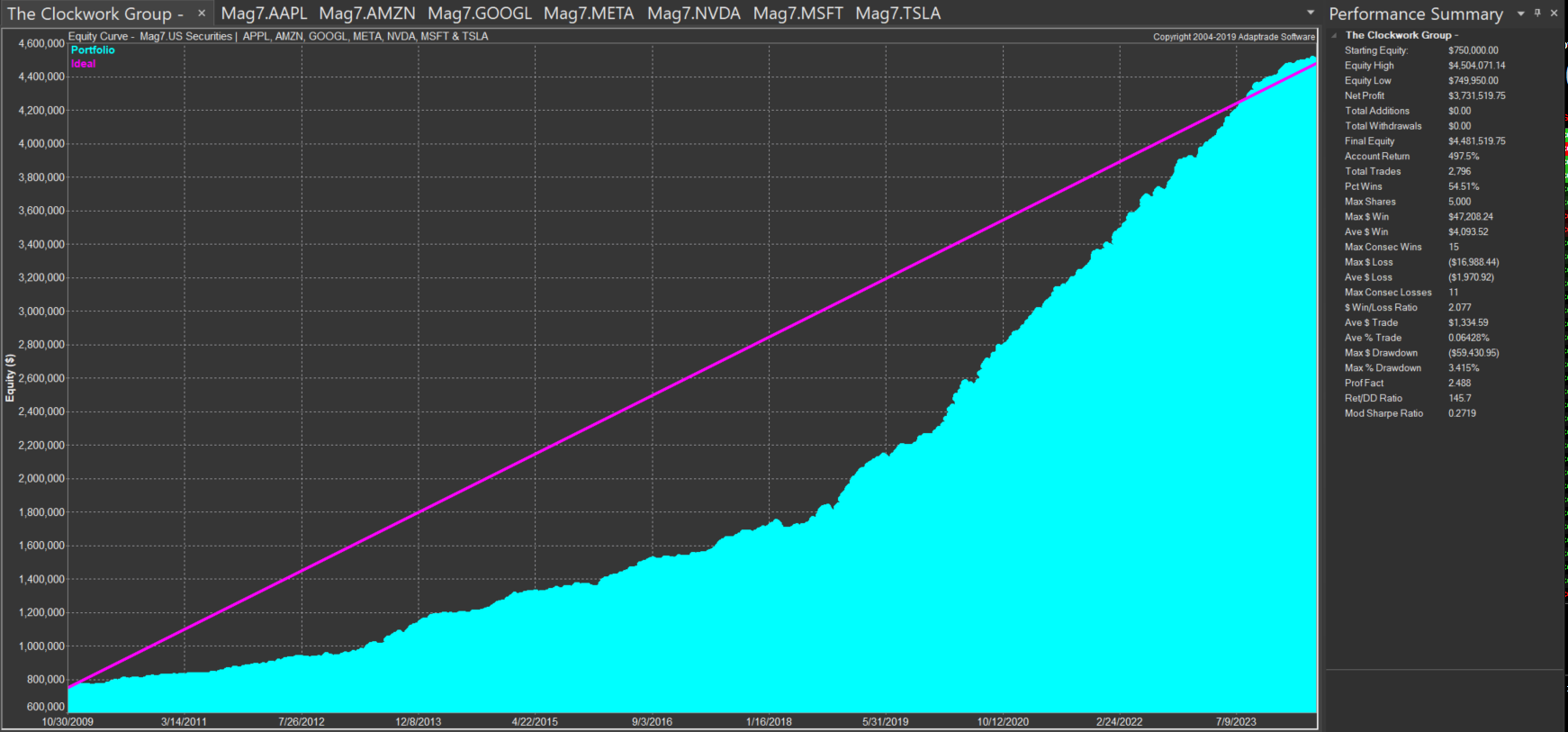Collapse The Clockwork Group summary section

tap(1334, 36)
